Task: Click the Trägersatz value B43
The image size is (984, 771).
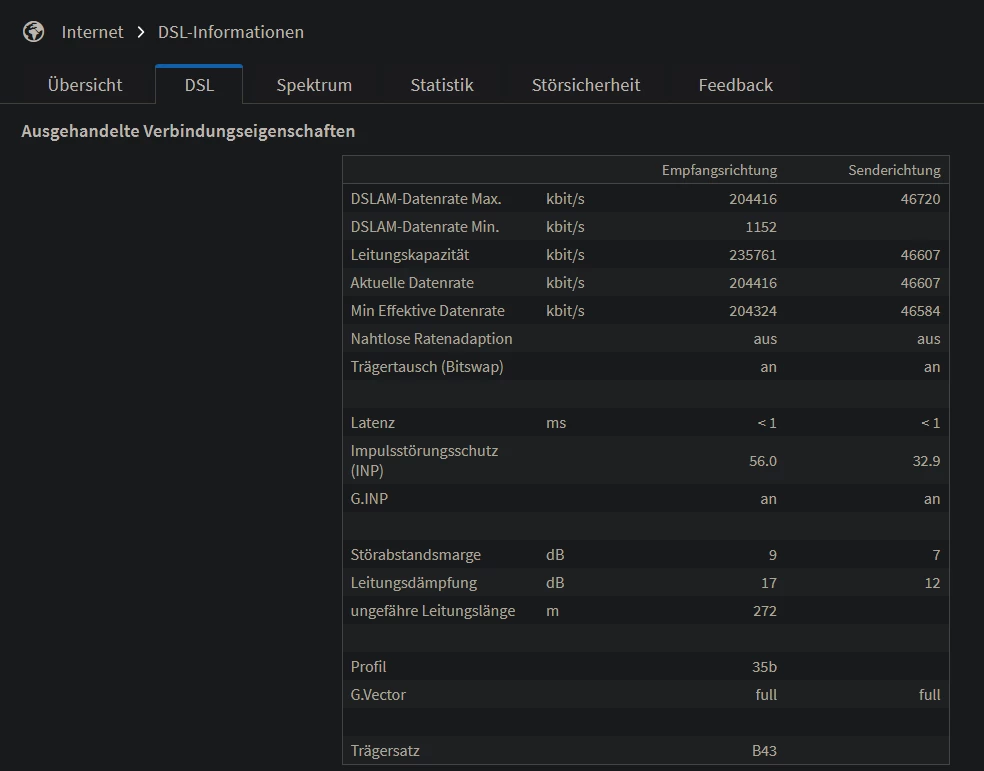Action: pyautogui.click(x=765, y=751)
